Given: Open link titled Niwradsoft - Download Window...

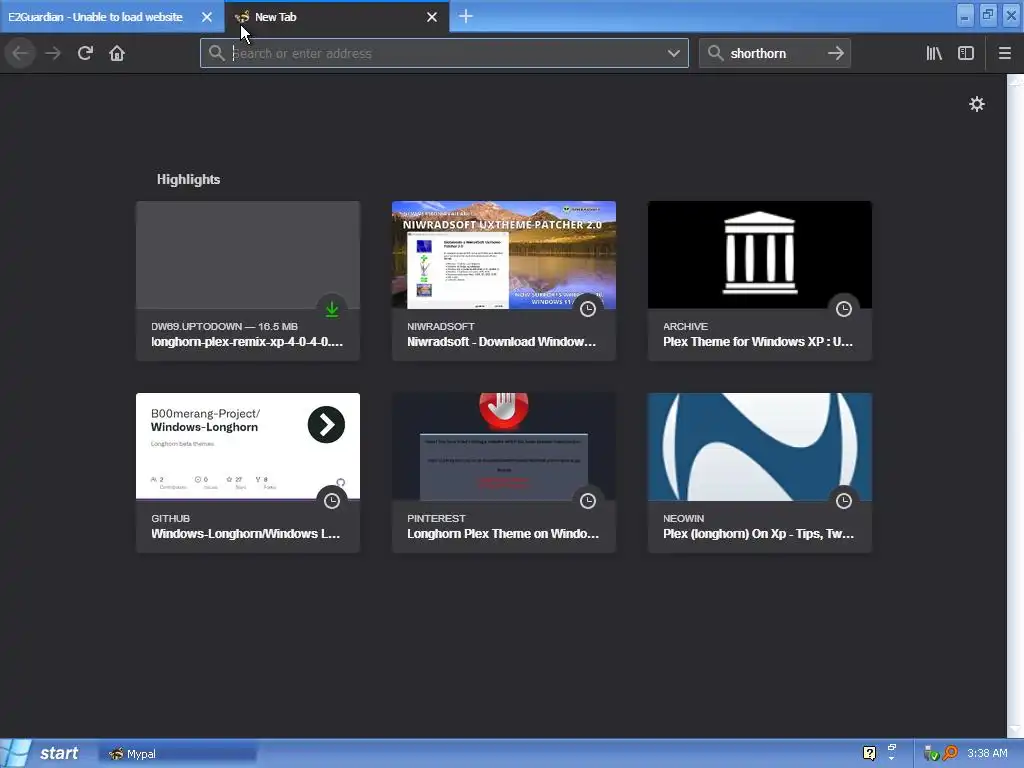Looking at the screenshot, I should click(x=501, y=342).
